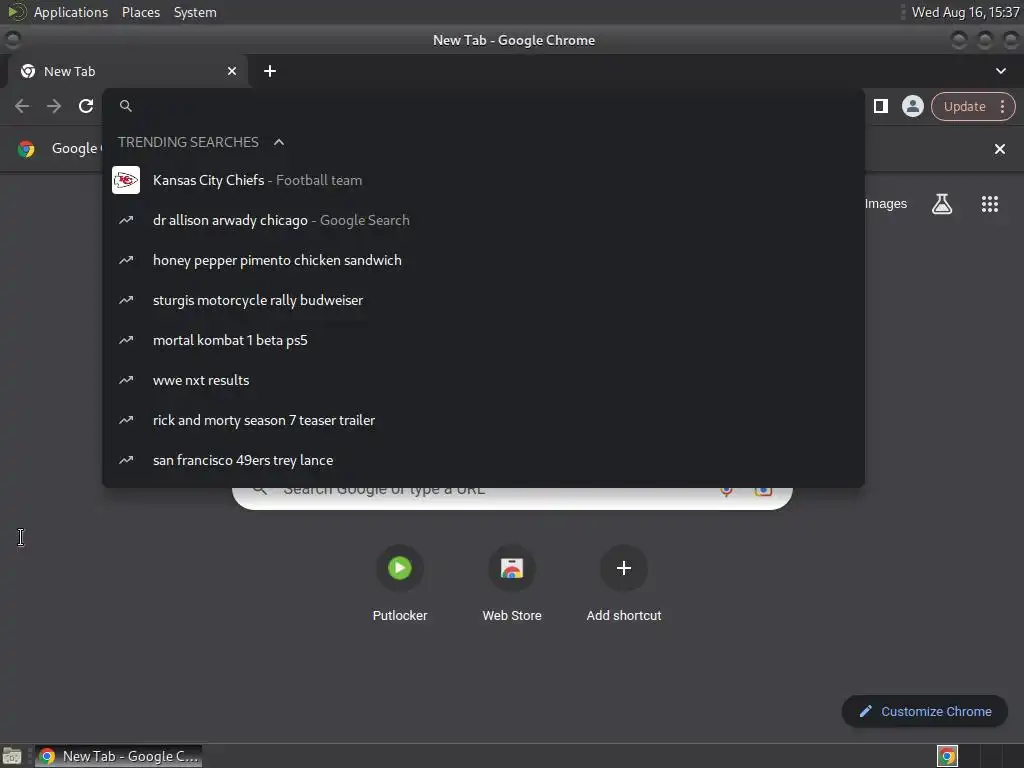Open the Applications menu
Screen dimensions: 1024x768
click(71, 12)
